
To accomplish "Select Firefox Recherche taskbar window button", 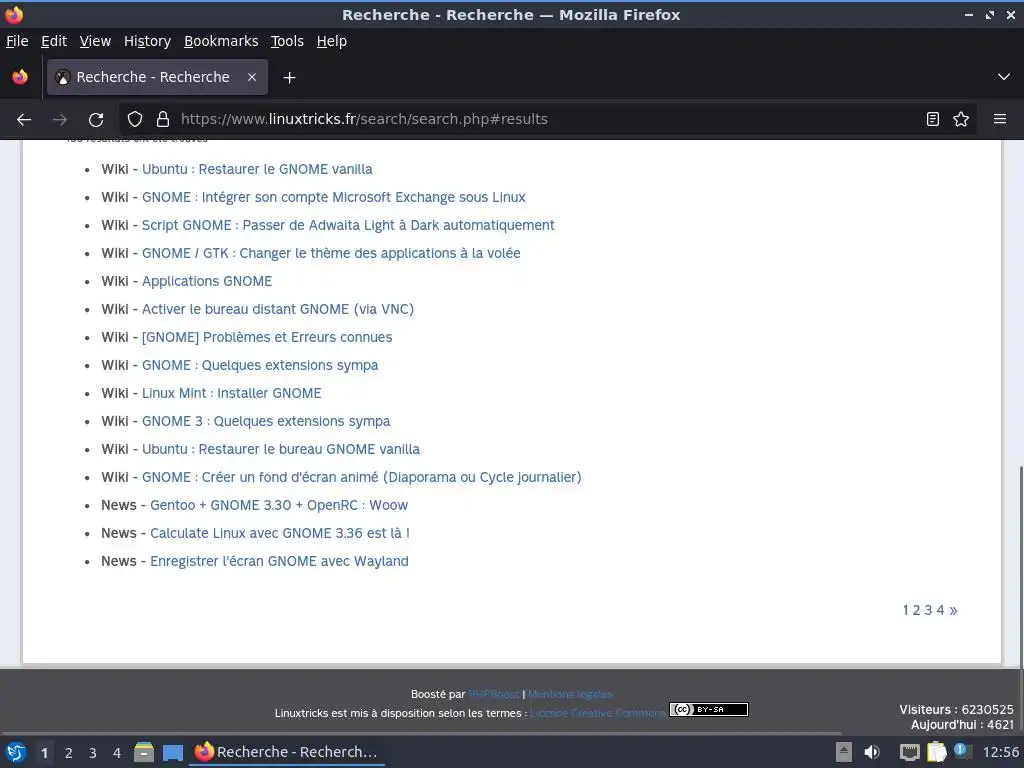I will (287, 752).
